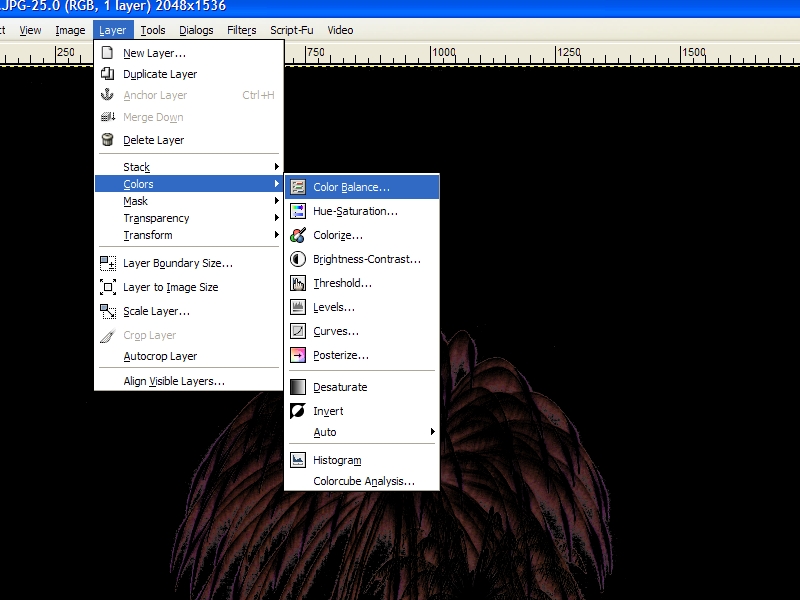Screen dimensions: 800x600
Task: Click the Scale Layer icon
Action: point(108,311)
